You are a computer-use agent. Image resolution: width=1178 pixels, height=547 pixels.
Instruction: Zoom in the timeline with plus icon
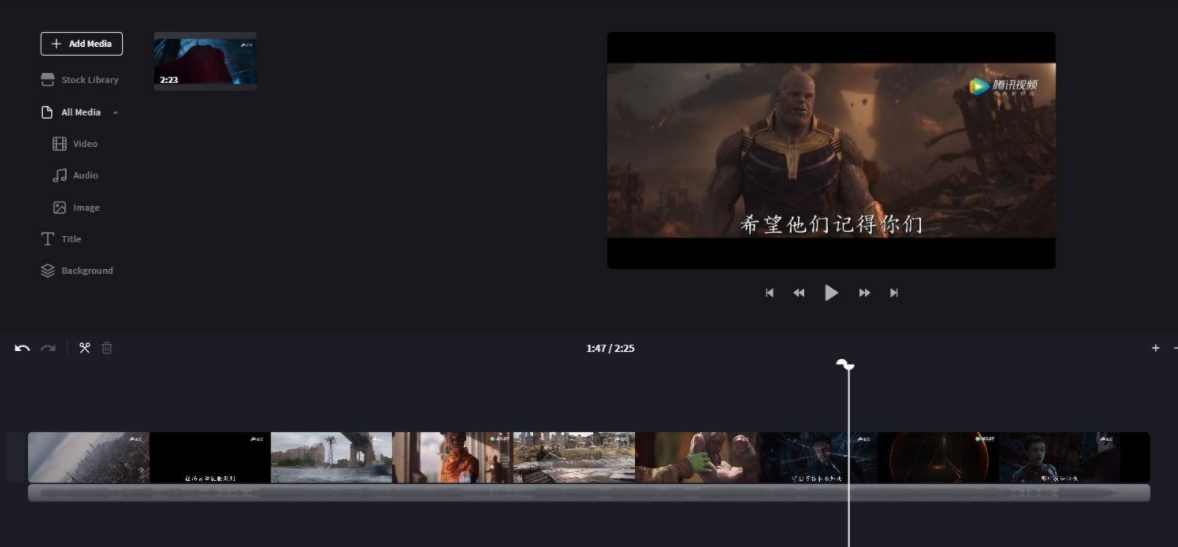[1155, 348]
